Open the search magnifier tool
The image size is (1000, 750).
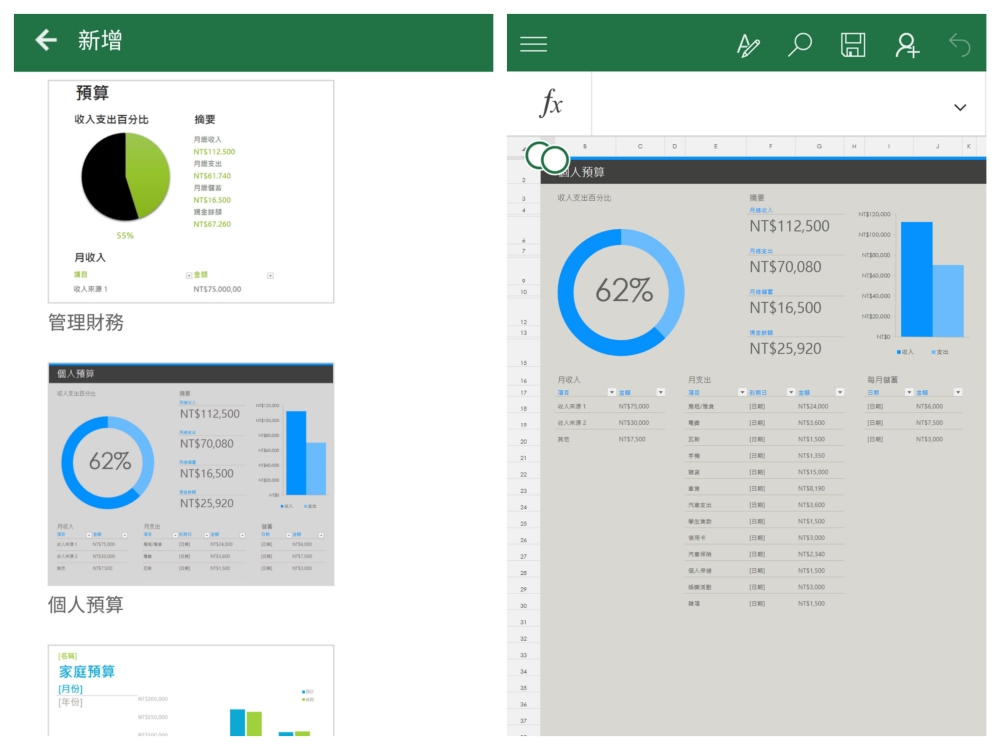pos(800,44)
